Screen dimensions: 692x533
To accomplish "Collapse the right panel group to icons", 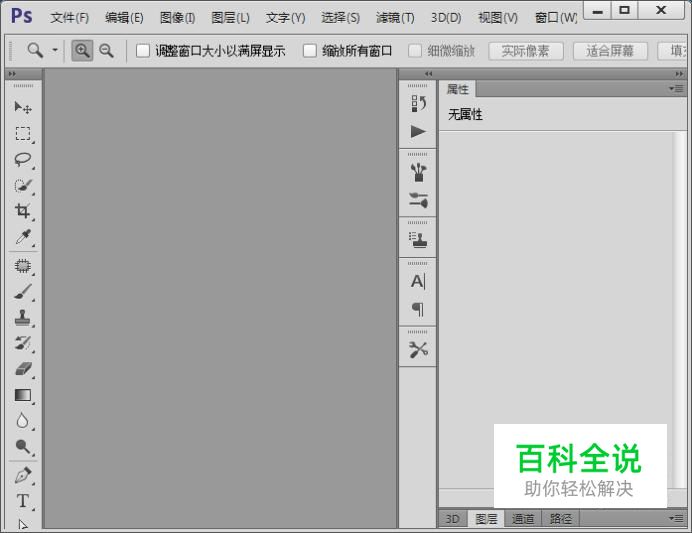I will 679,74.
